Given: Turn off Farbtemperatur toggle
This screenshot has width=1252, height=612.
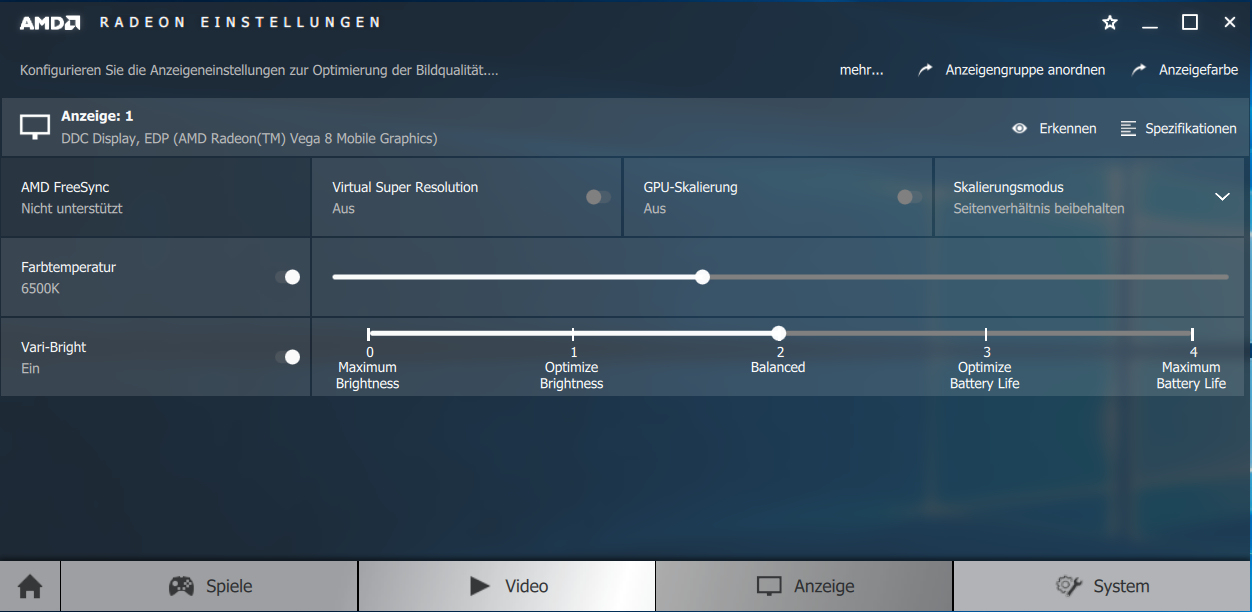Looking at the screenshot, I should [288, 277].
